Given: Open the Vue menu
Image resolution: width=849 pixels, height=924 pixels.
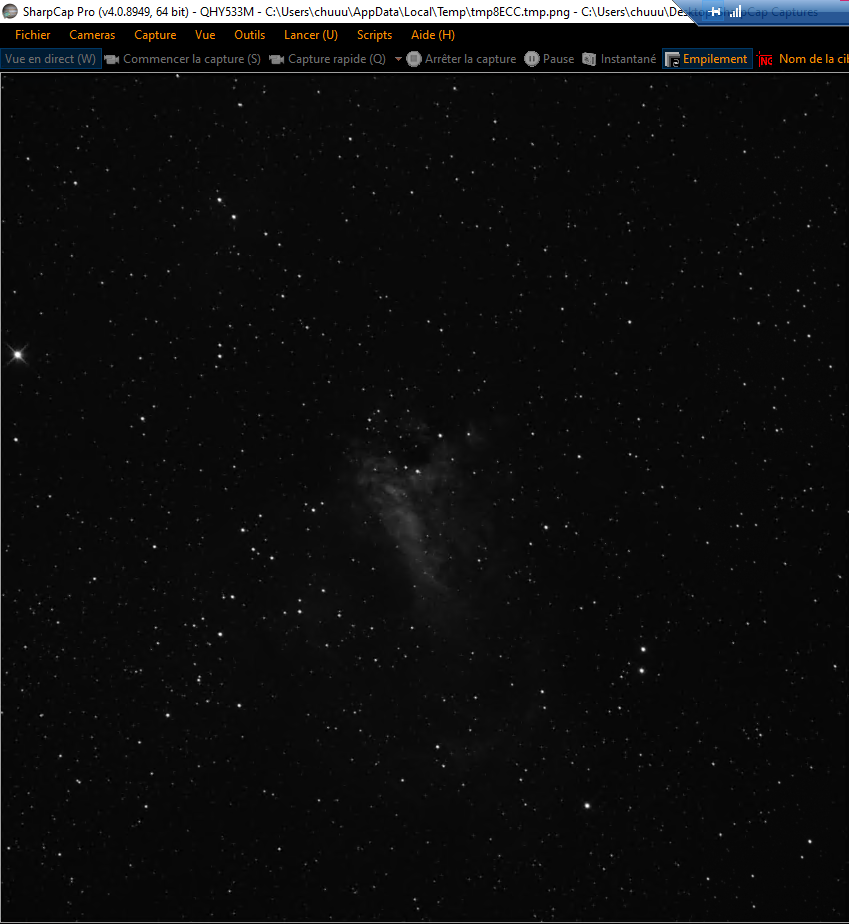Looking at the screenshot, I should 205,35.
